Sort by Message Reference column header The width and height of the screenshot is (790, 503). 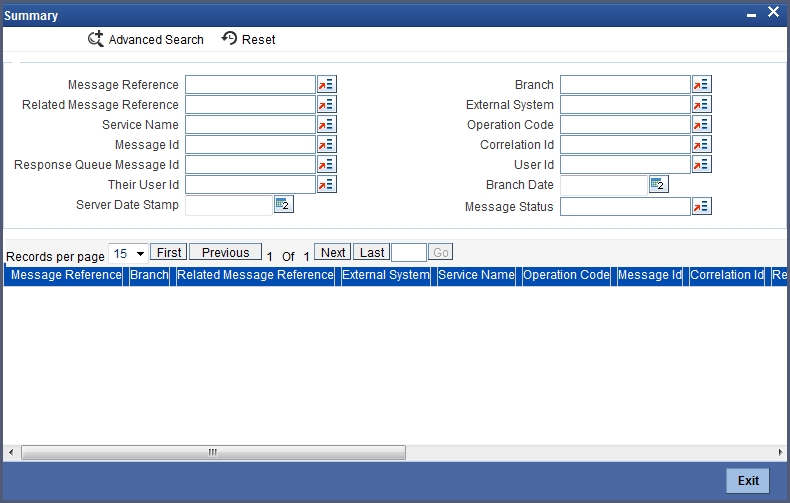66,275
